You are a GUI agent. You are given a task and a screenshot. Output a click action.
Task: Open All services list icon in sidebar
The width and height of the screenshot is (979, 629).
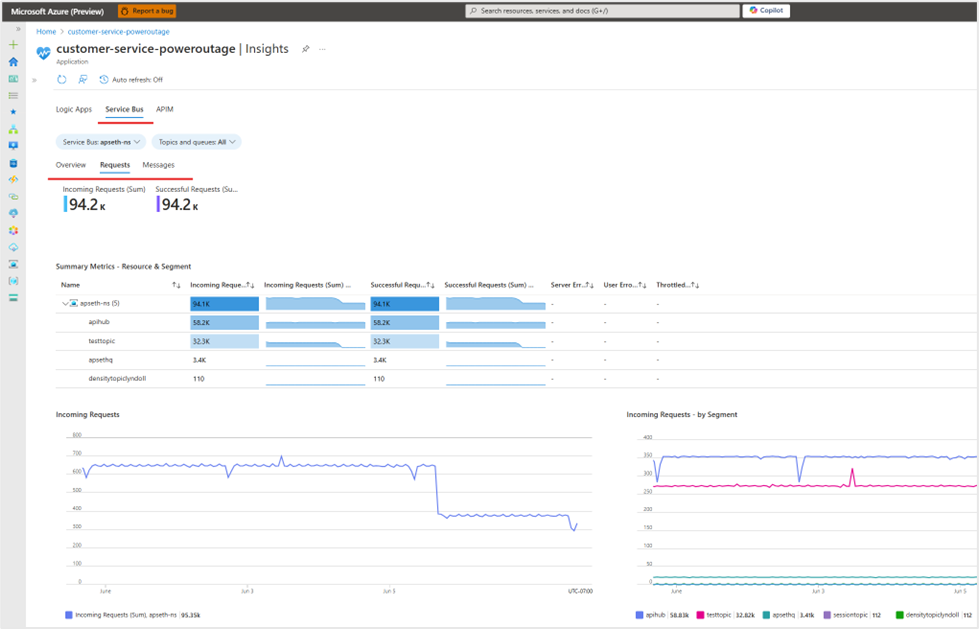tap(13, 96)
